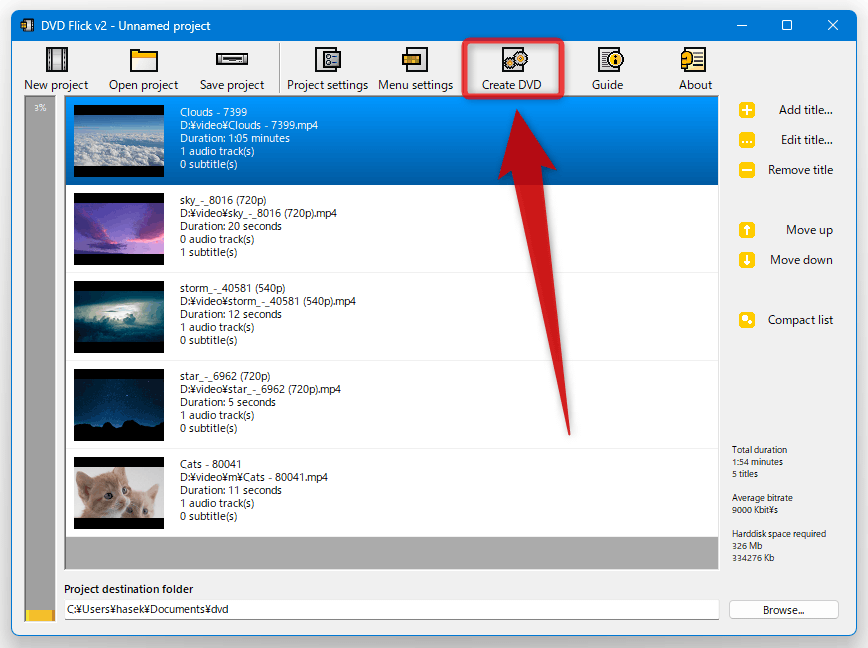Select the Cats - 80041 kitten thumbnail
The image size is (868, 648).
coord(119,493)
